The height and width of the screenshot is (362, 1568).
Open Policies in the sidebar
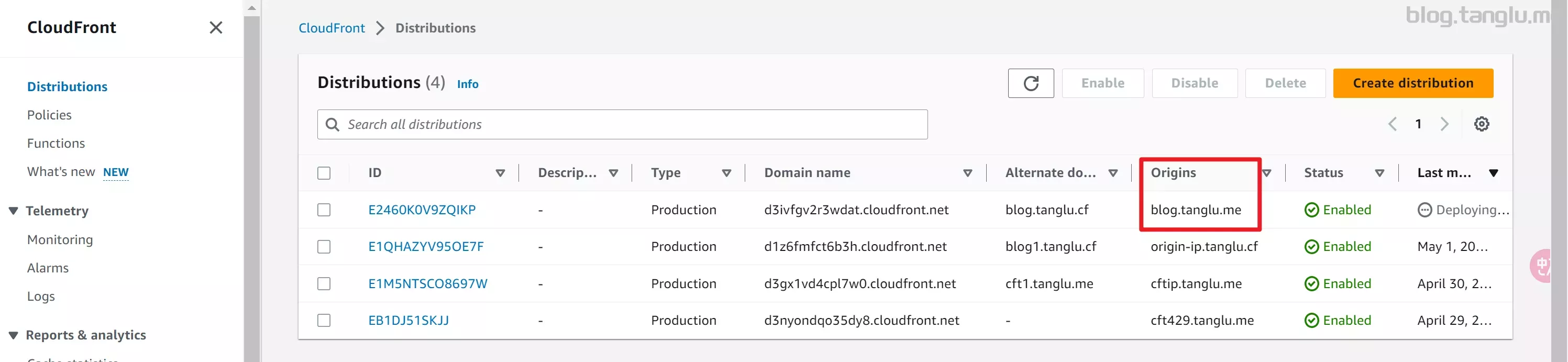pos(49,115)
